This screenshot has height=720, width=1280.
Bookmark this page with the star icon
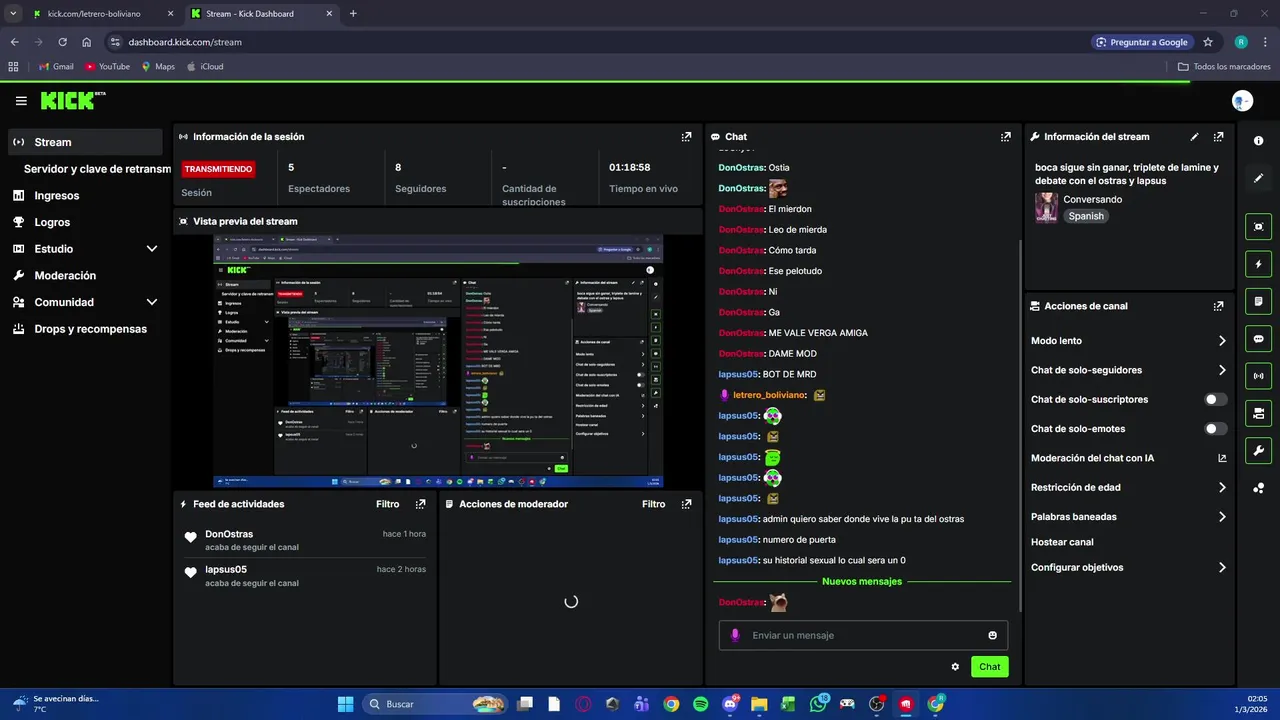pyautogui.click(x=1208, y=42)
